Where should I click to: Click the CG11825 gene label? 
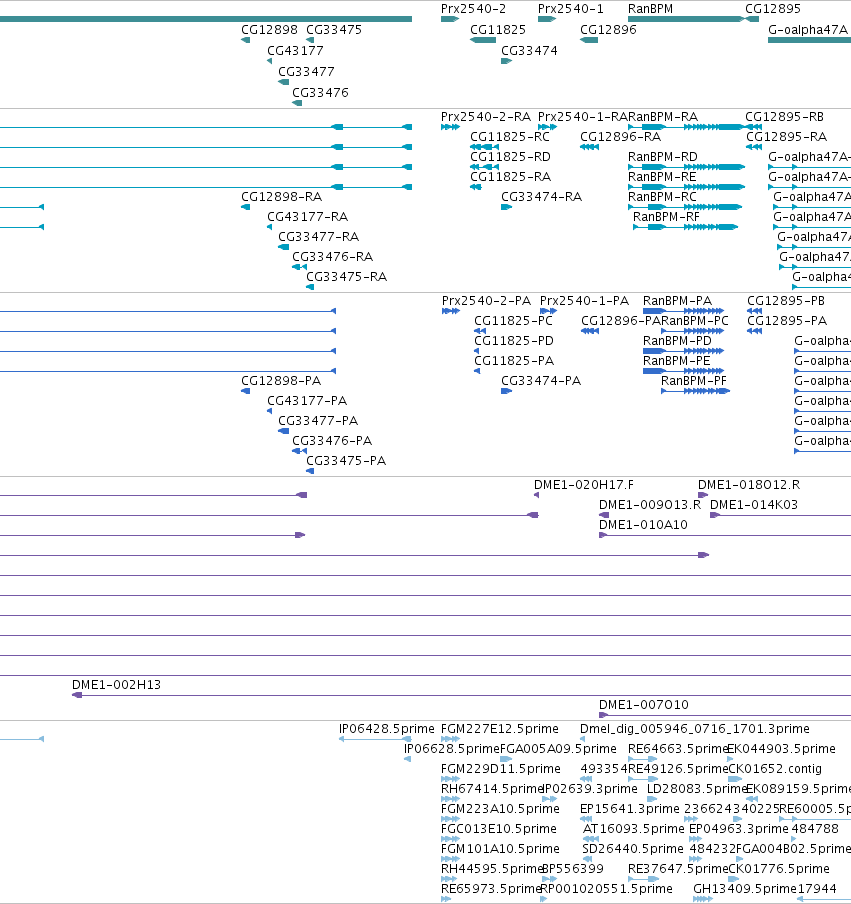click(x=498, y=30)
